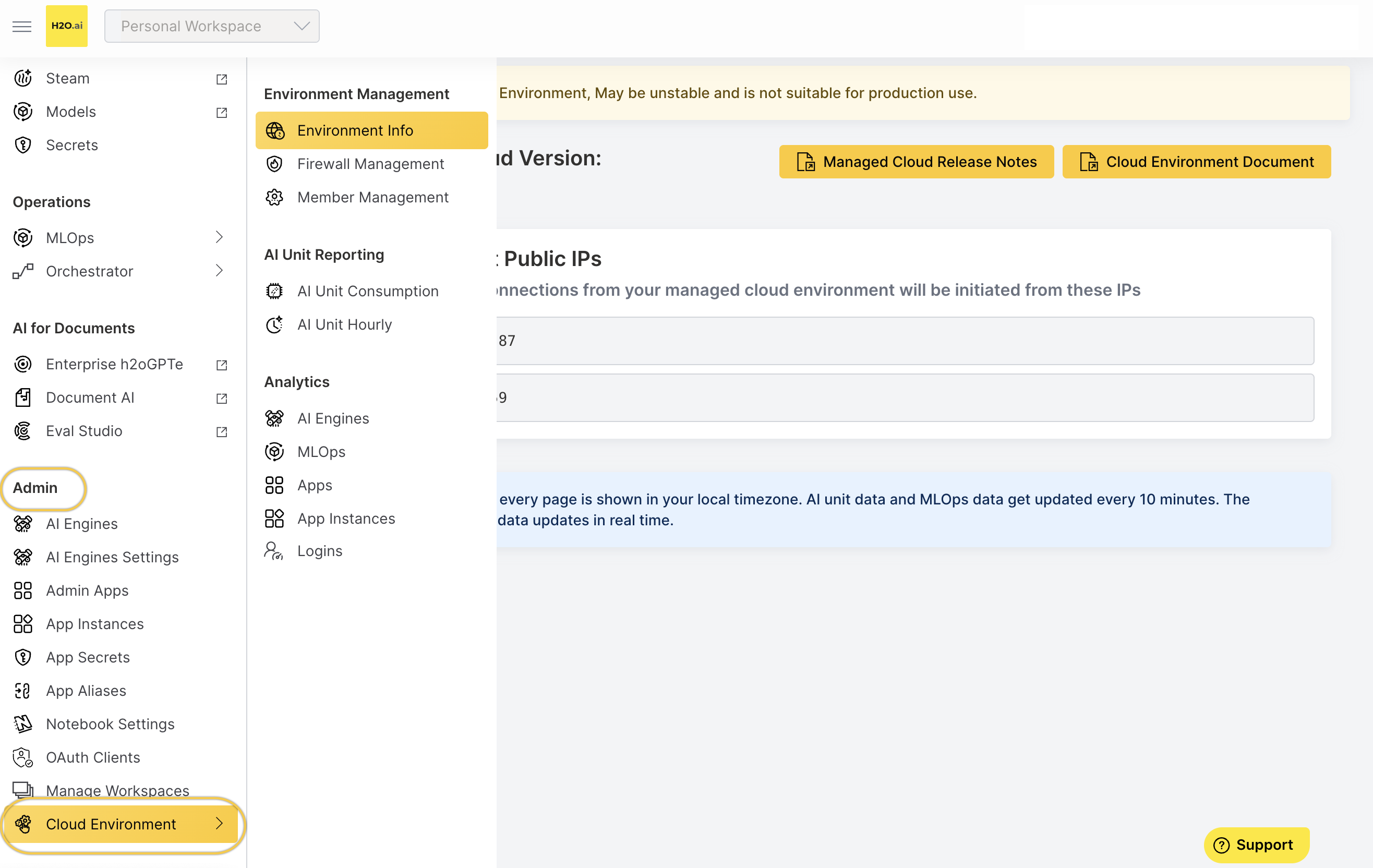Select the Environment Info menu item
1373x868 pixels.
[x=372, y=130]
